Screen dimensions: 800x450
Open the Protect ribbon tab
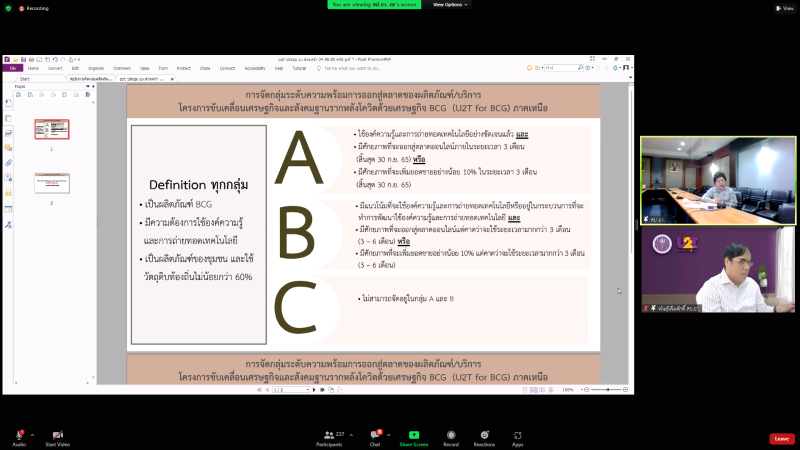183,68
